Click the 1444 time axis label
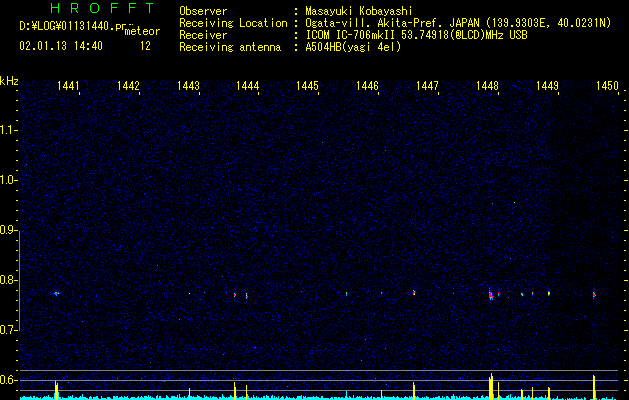 click(x=248, y=86)
